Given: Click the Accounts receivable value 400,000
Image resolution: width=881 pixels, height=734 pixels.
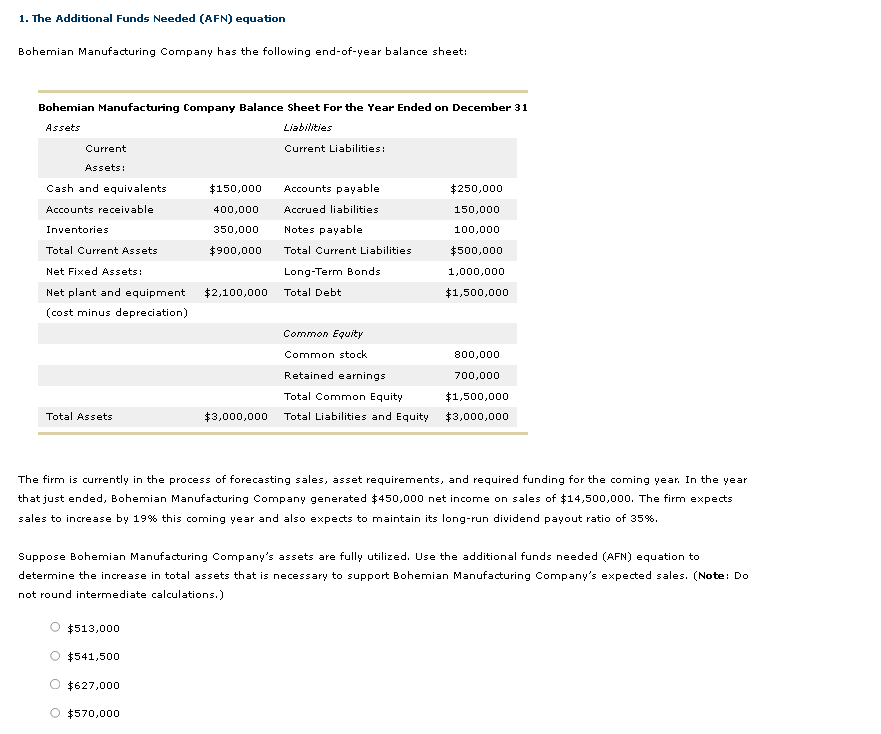Looking at the screenshot, I should pyautogui.click(x=245, y=209).
